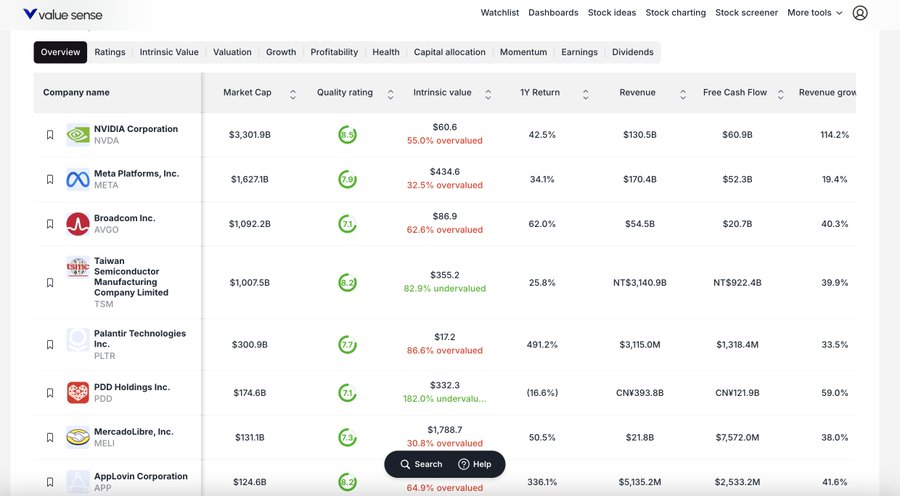Click the Company name column header

(x=76, y=92)
